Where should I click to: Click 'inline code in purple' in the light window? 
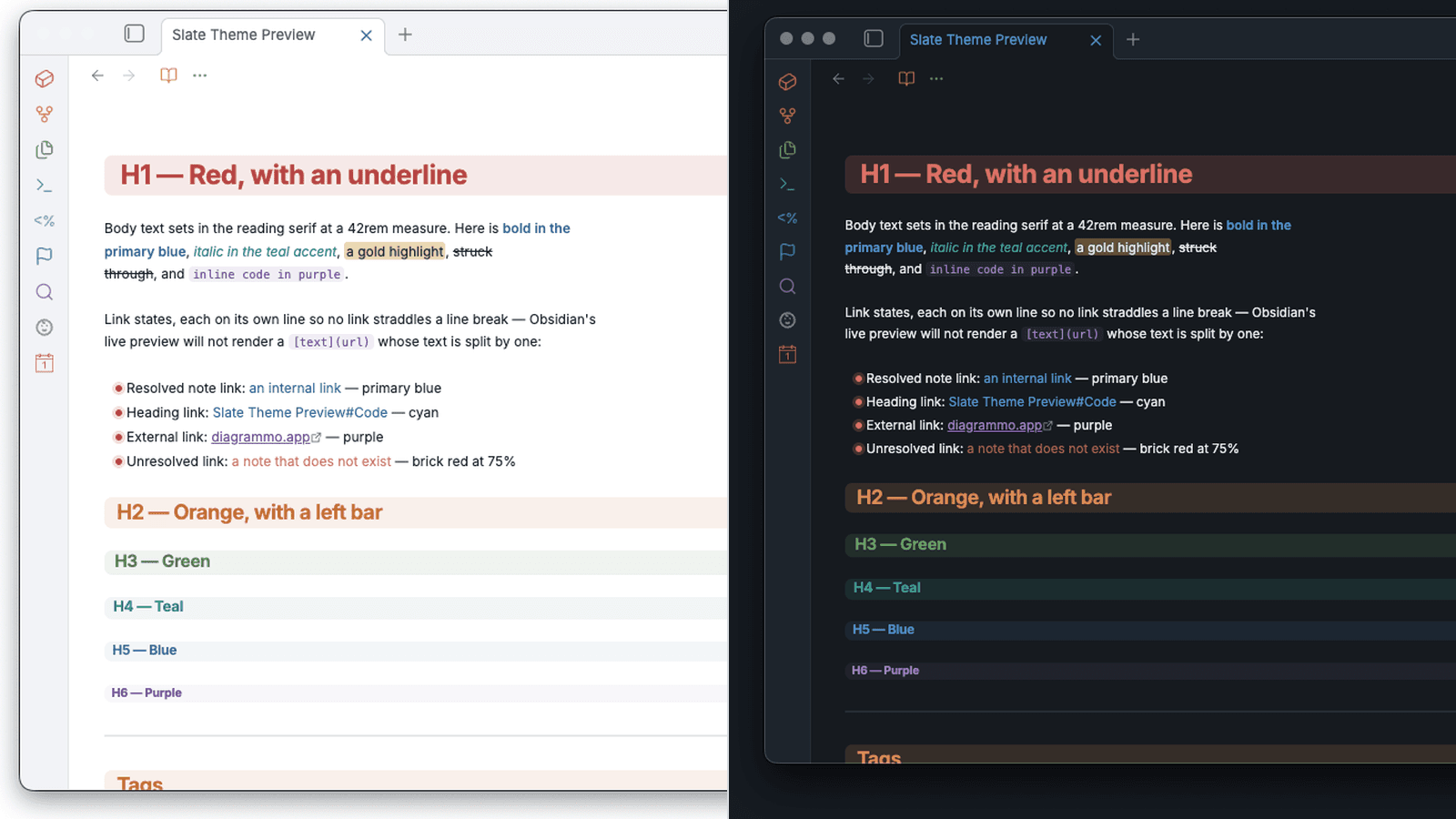267,275
